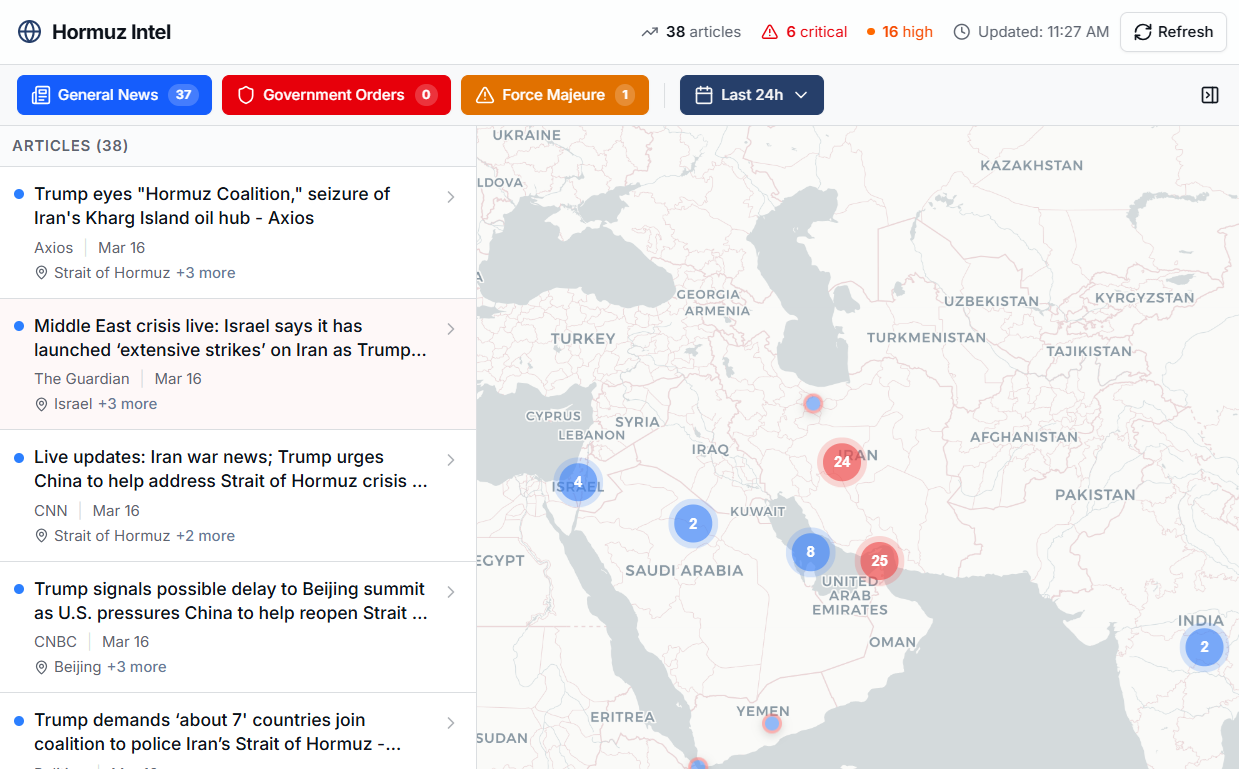Image resolution: width=1239 pixels, height=769 pixels.
Task: Click the critical alerts warning triangle icon
Action: pyautogui.click(x=770, y=32)
